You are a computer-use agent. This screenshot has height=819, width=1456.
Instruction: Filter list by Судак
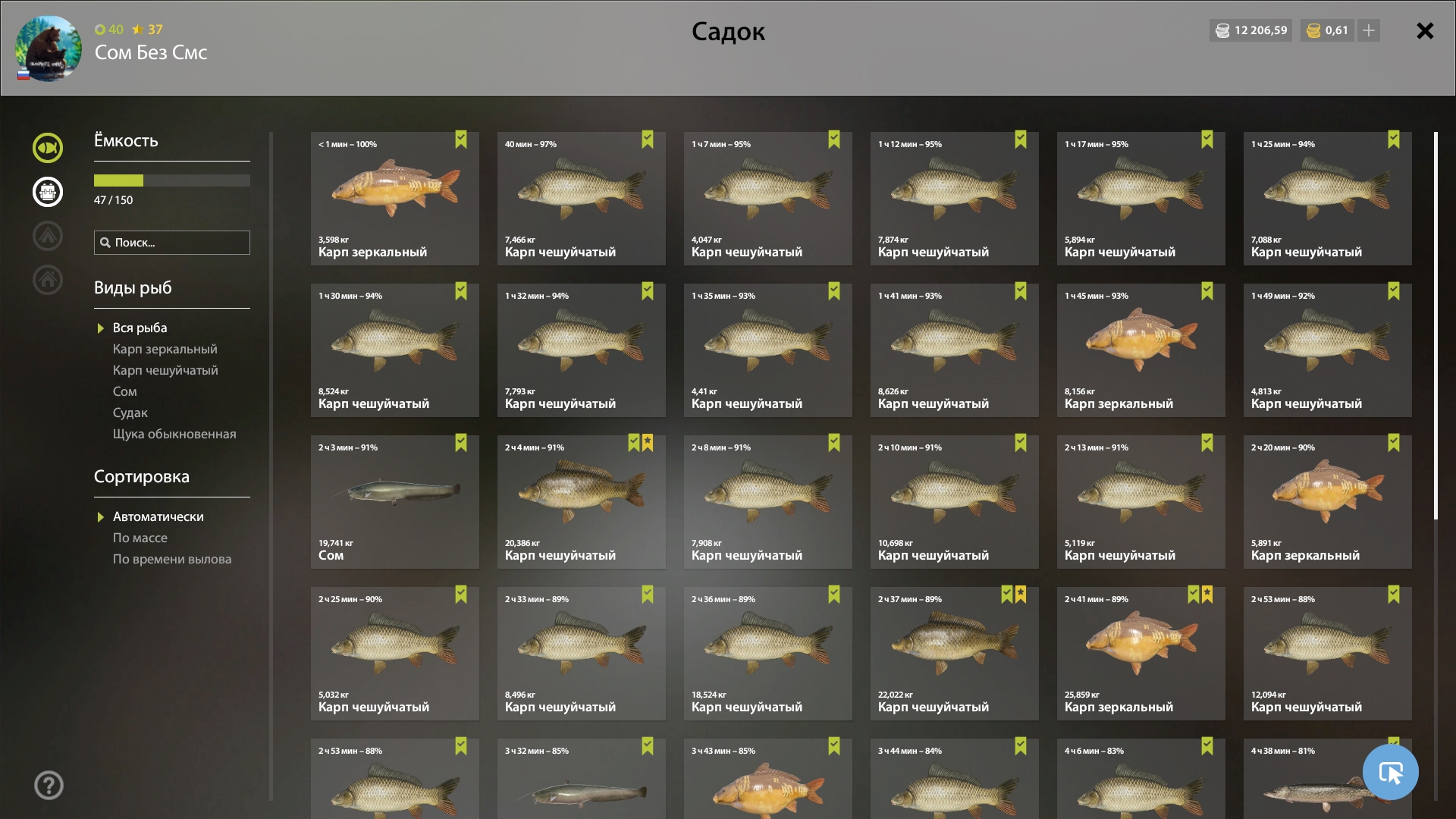(x=130, y=413)
